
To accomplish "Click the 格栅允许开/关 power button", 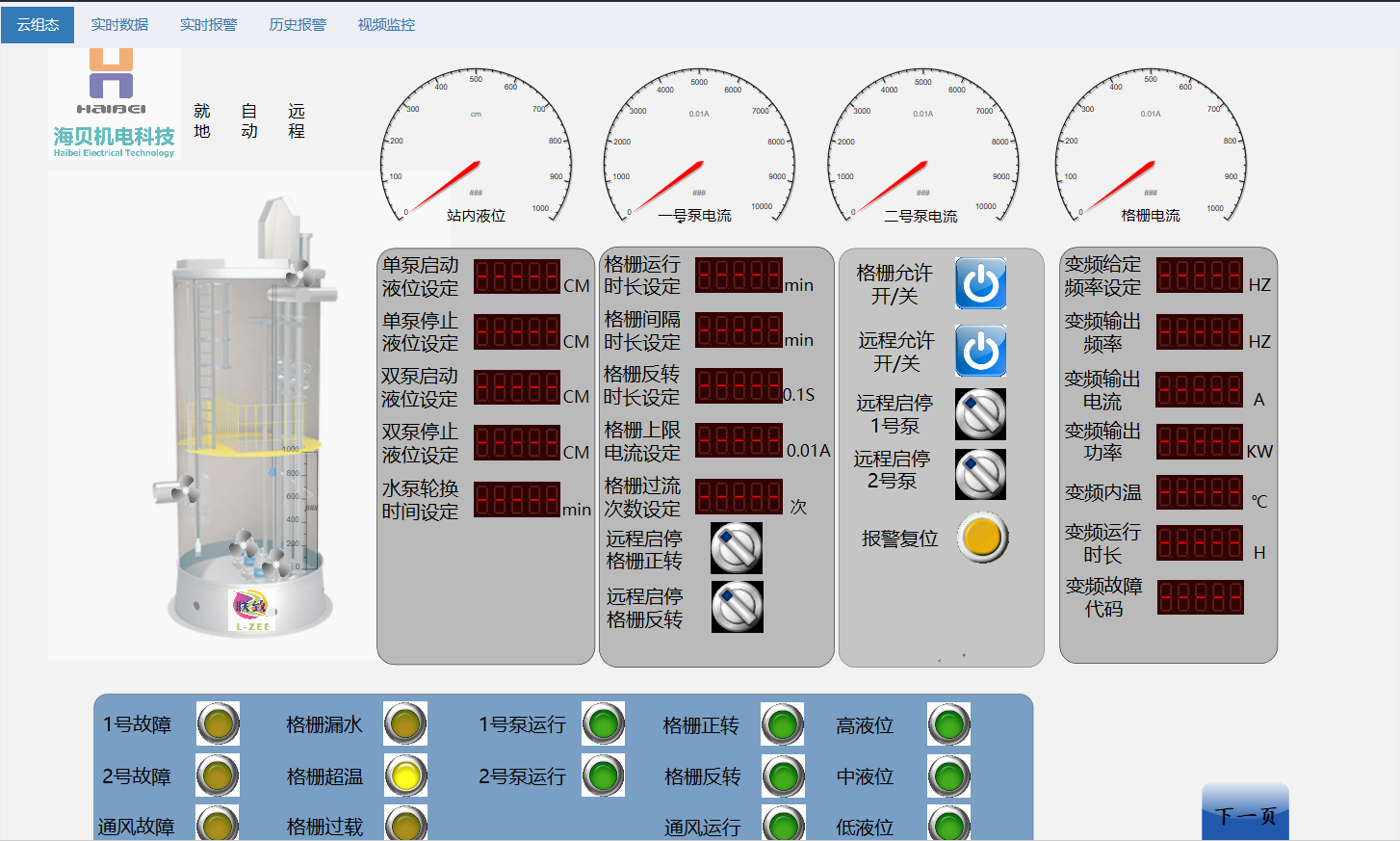I will coord(980,283).
